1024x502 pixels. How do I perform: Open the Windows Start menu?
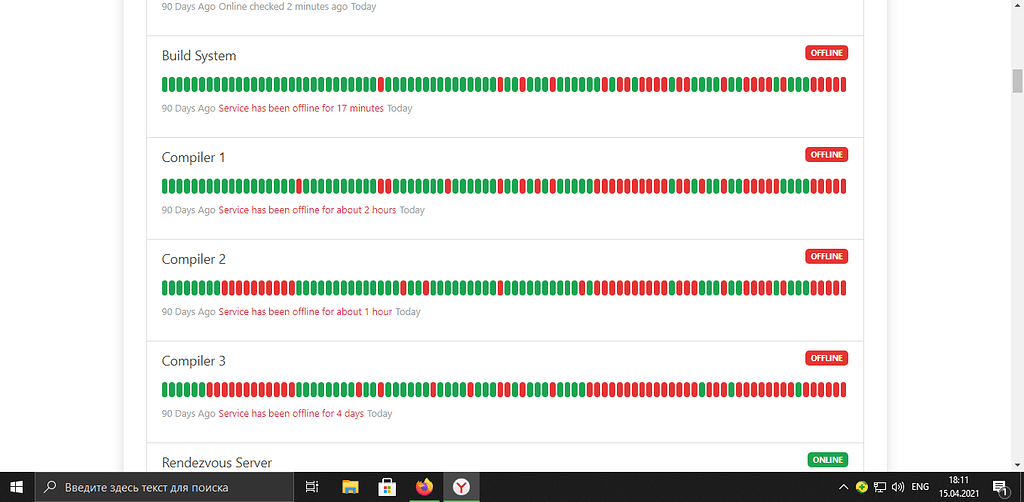pos(17,487)
